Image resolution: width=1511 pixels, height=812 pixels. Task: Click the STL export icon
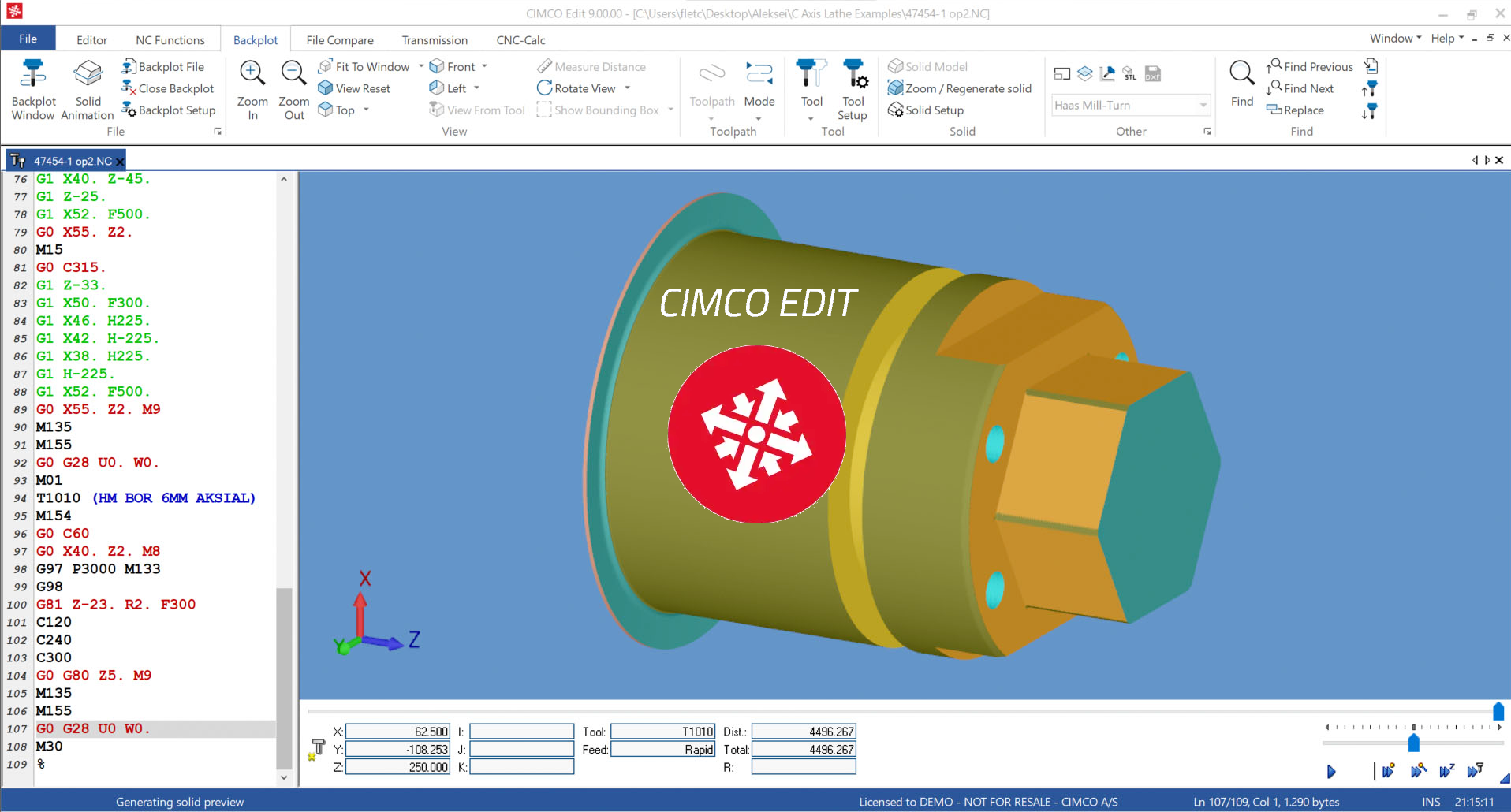click(1129, 73)
